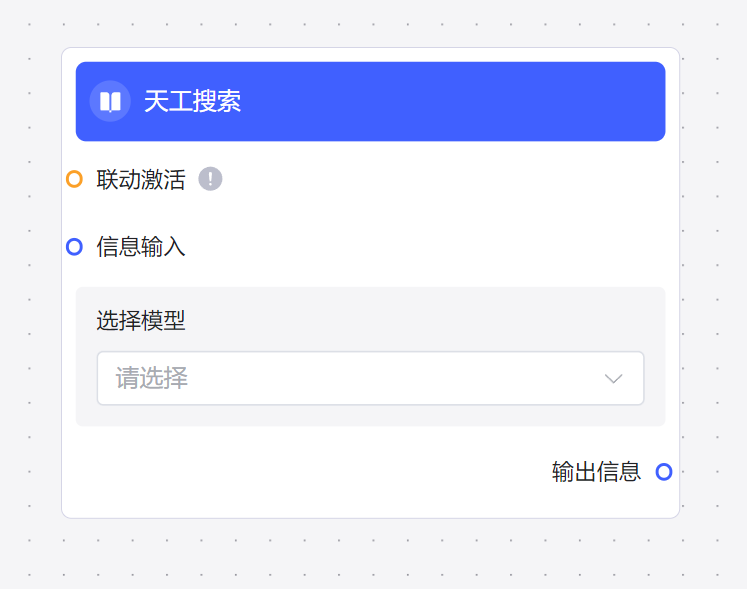Click the chevron arrow in model dropdown

(x=614, y=378)
